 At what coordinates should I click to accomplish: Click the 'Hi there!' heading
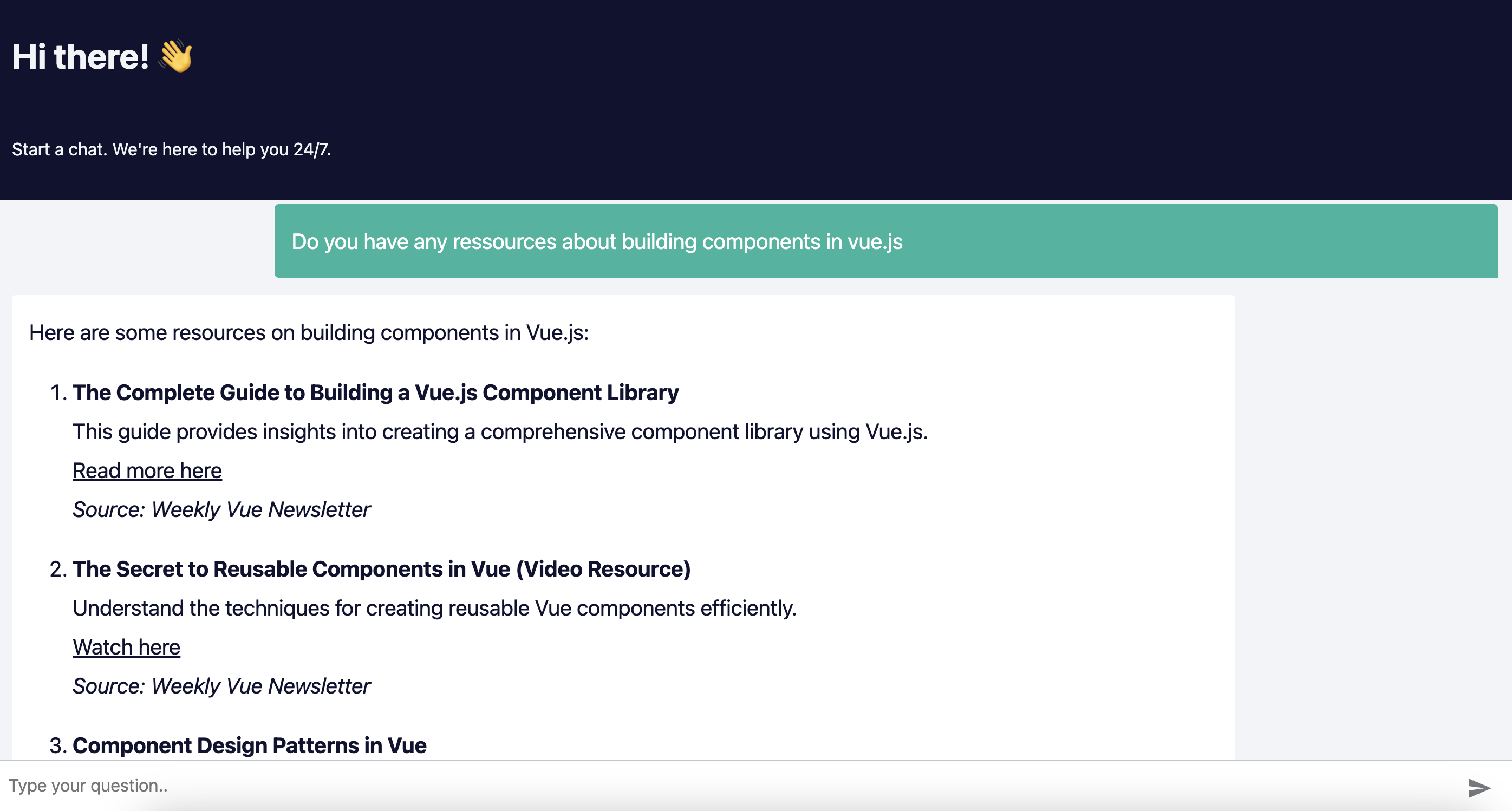coord(80,57)
